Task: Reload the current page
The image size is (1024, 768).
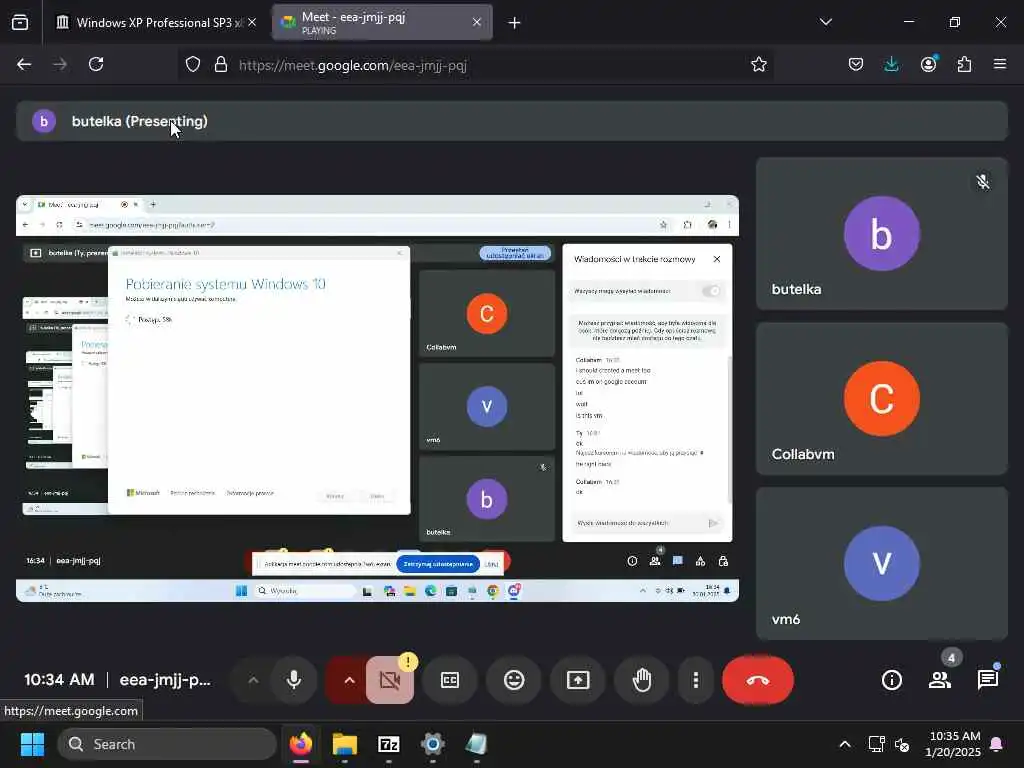Action: (96, 64)
